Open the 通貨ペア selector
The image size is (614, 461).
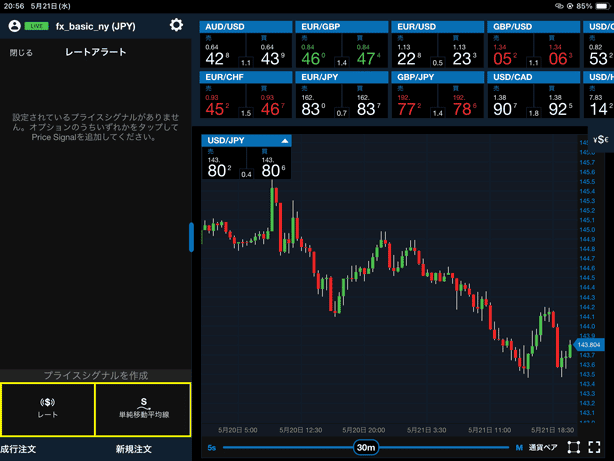click(x=543, y=448)
